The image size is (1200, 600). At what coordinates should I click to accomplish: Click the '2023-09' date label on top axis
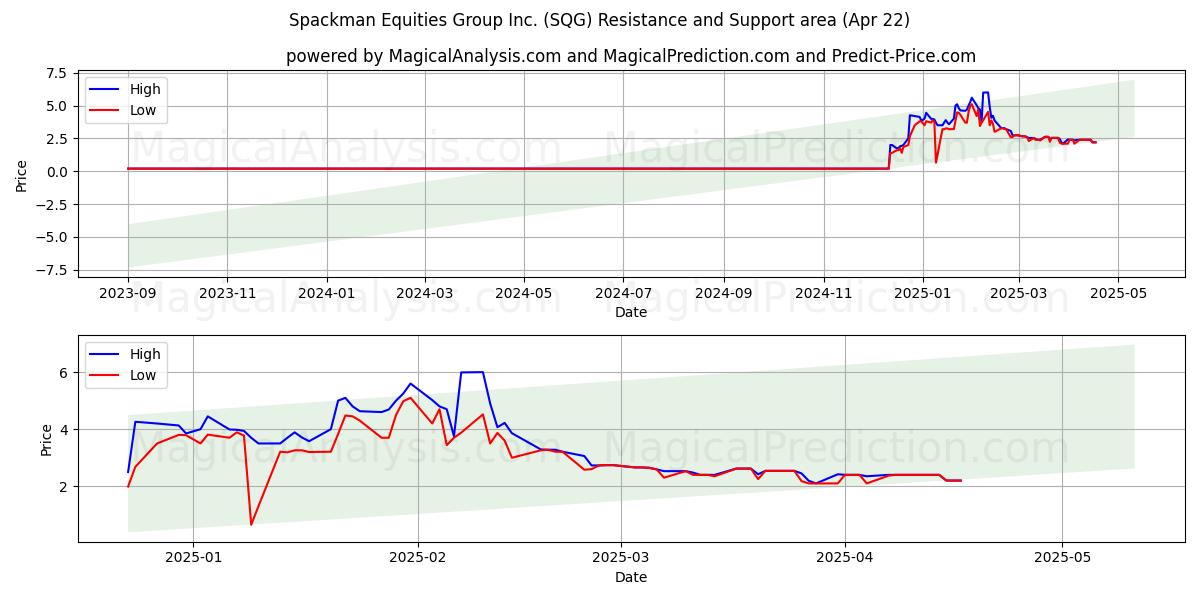point(127,293)
